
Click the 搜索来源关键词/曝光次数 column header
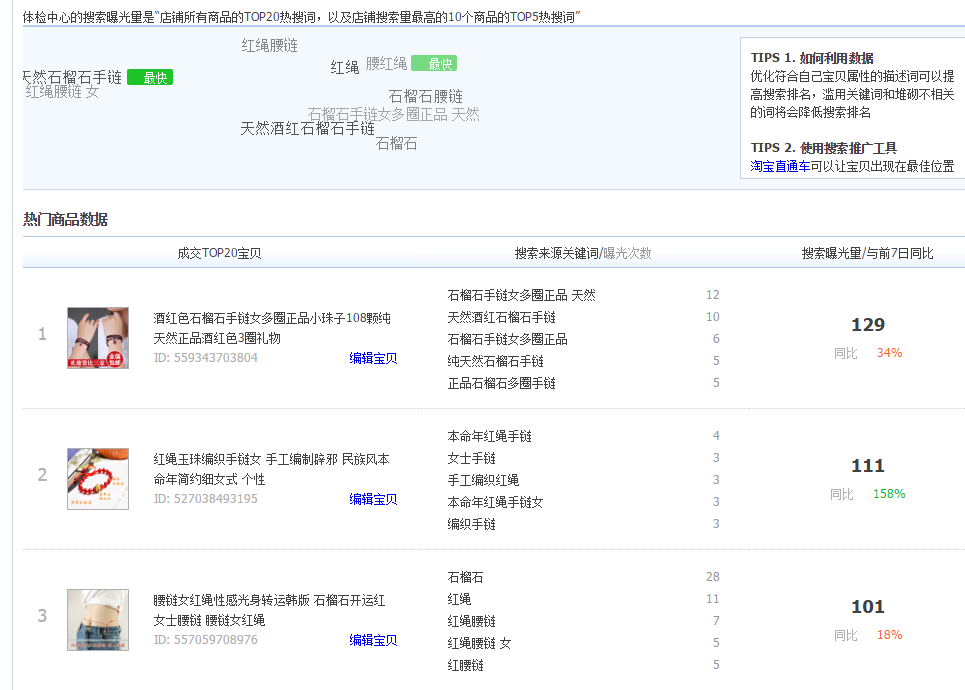pos(583,254)
